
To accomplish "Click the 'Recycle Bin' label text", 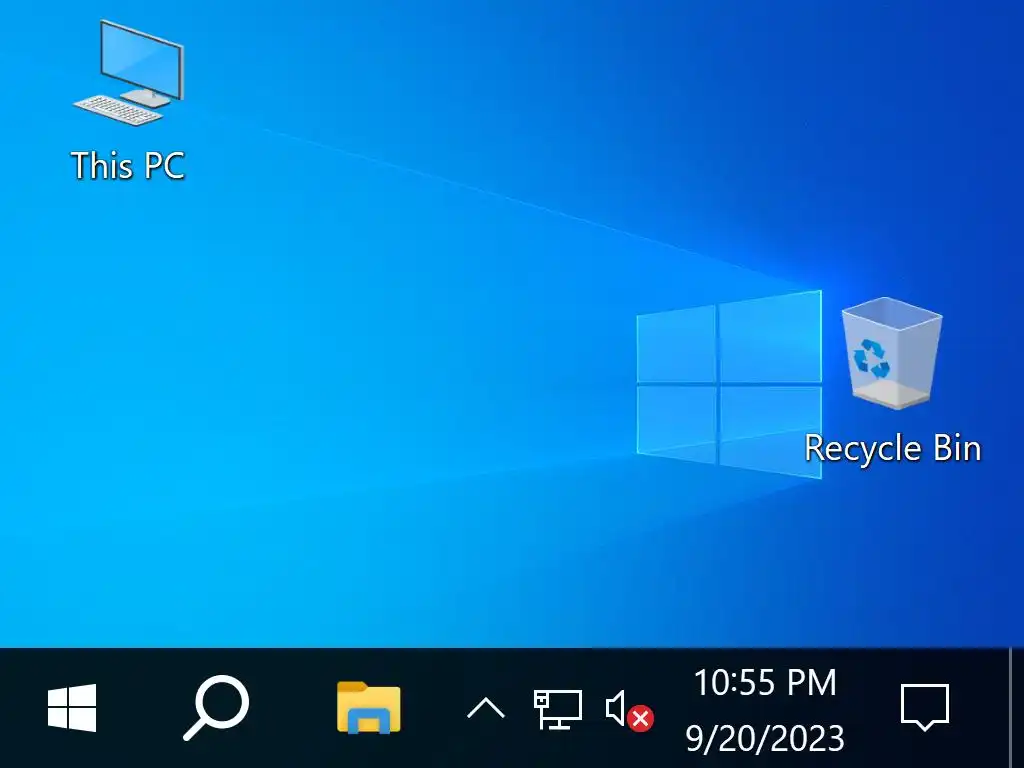I will click(x=893, y=449).
